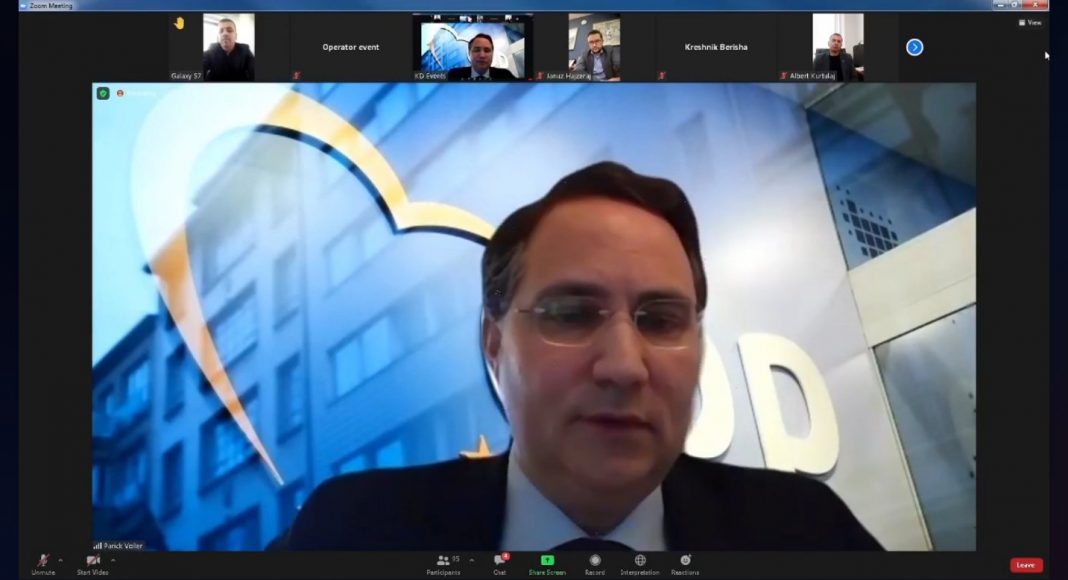Show next participants with the blue arrow

point(914,47)
